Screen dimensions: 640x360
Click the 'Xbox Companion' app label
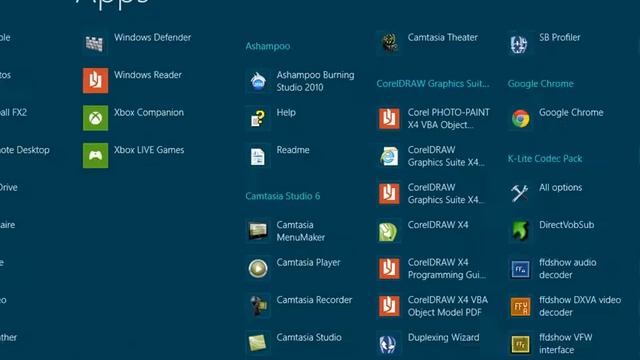[149, 112]
